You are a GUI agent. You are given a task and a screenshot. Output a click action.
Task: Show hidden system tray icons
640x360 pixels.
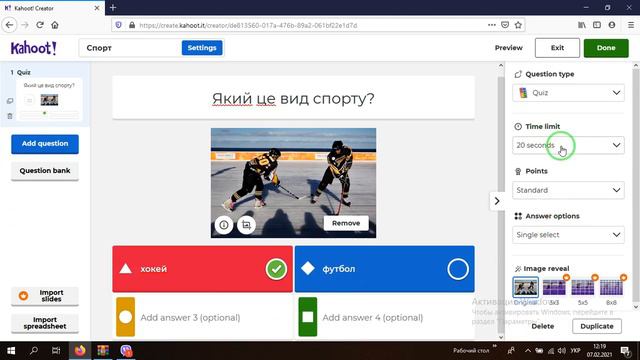pos(528,351)
